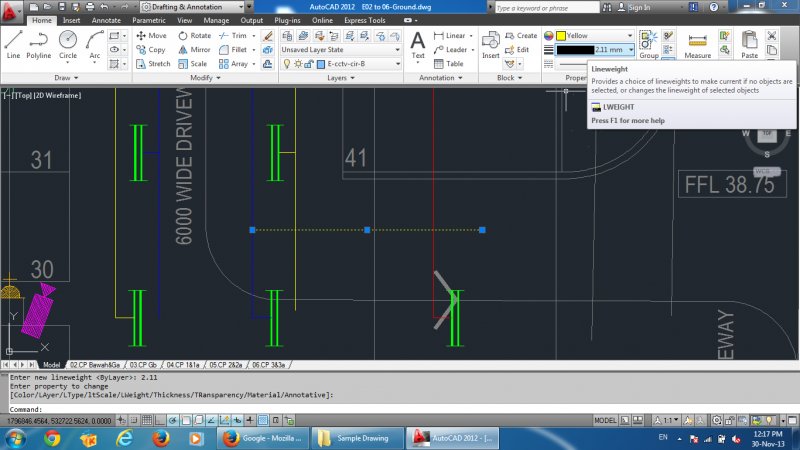Toggle Grid Display in status bar
The width and height of the screenshot is (800, 450).
[147, 420]
